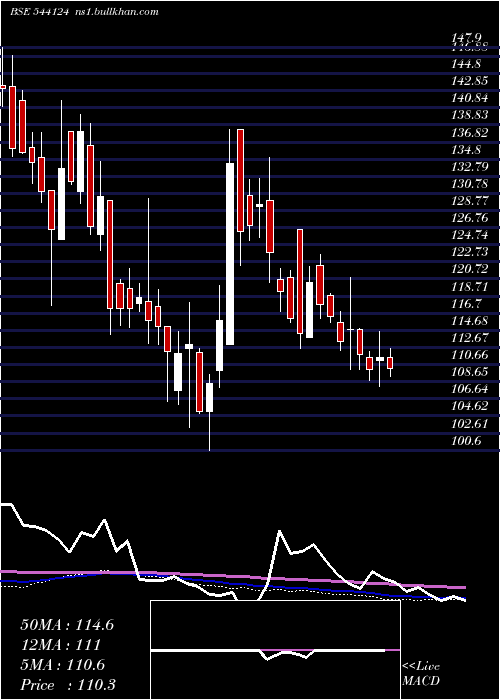Click the 132.79 price label

point(470,167)
